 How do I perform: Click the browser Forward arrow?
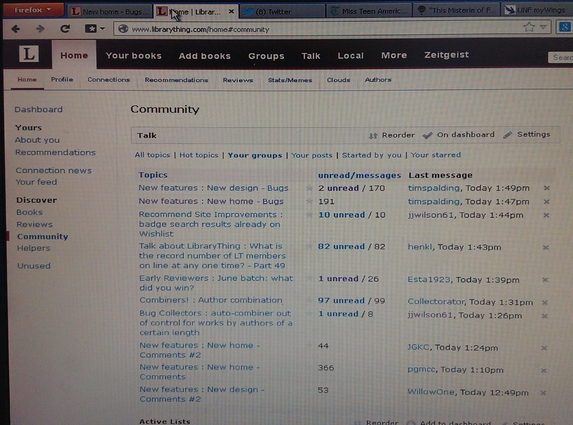[40, 29]
